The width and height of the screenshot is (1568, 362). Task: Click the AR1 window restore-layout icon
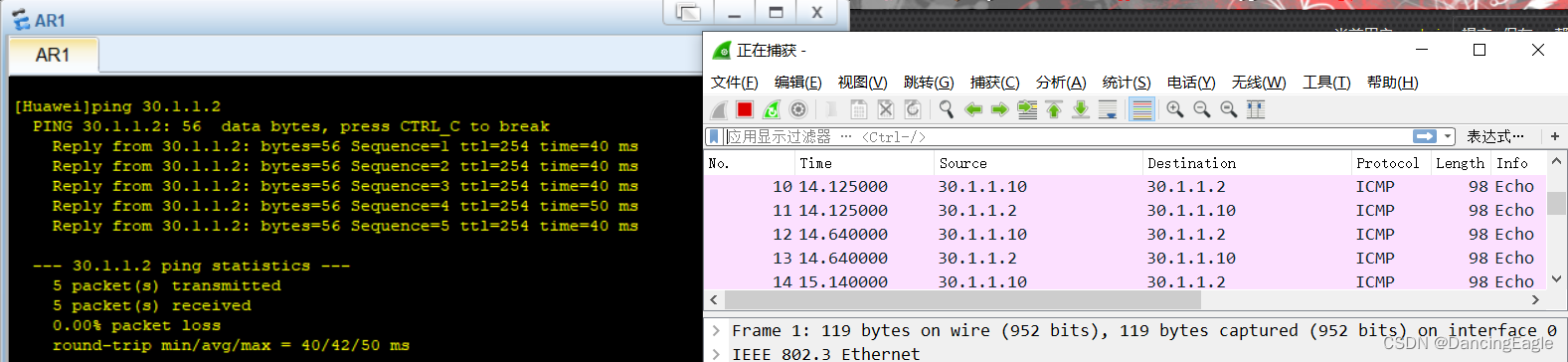click(x=688, y=12)
